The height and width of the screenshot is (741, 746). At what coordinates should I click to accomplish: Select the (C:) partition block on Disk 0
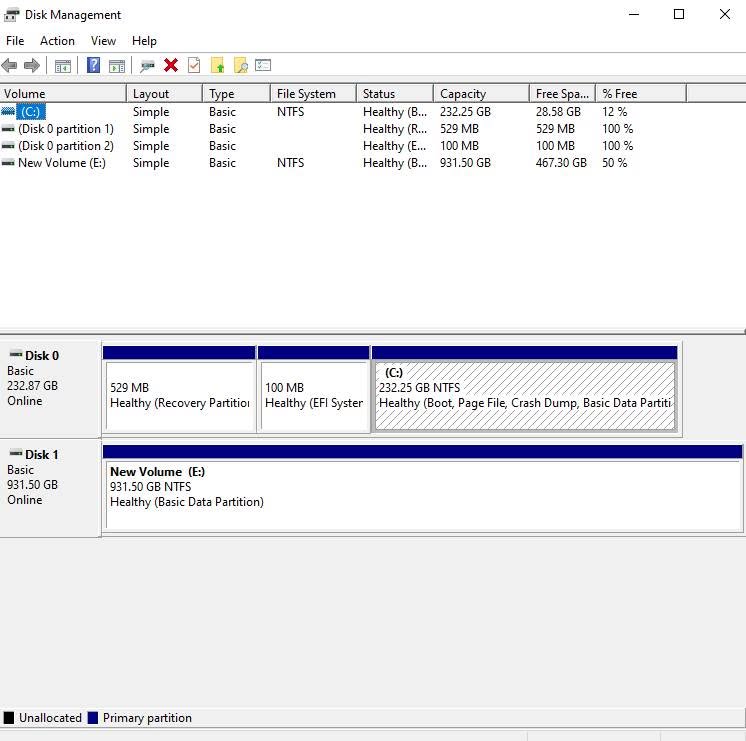pos(525,390)
